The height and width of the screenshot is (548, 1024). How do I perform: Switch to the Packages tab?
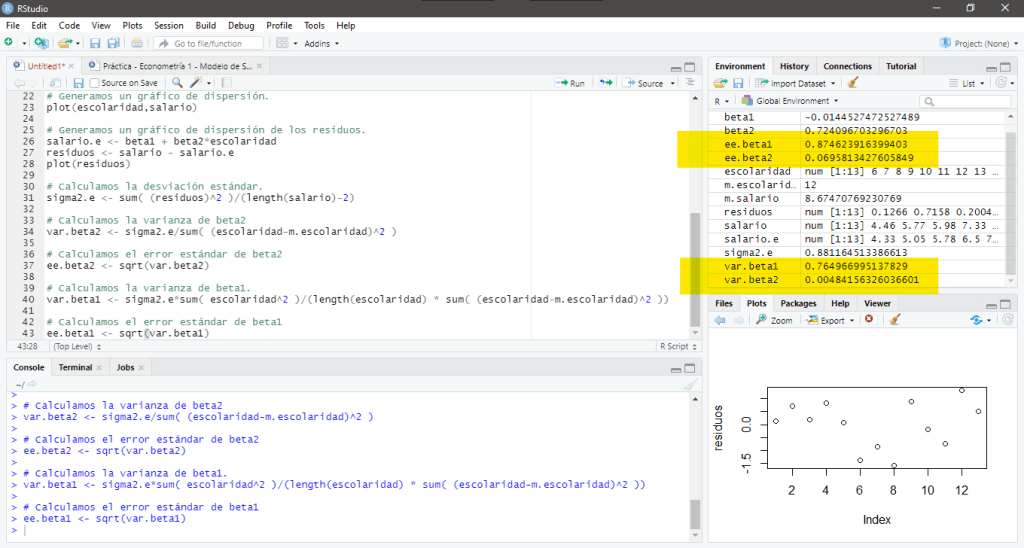798,303
